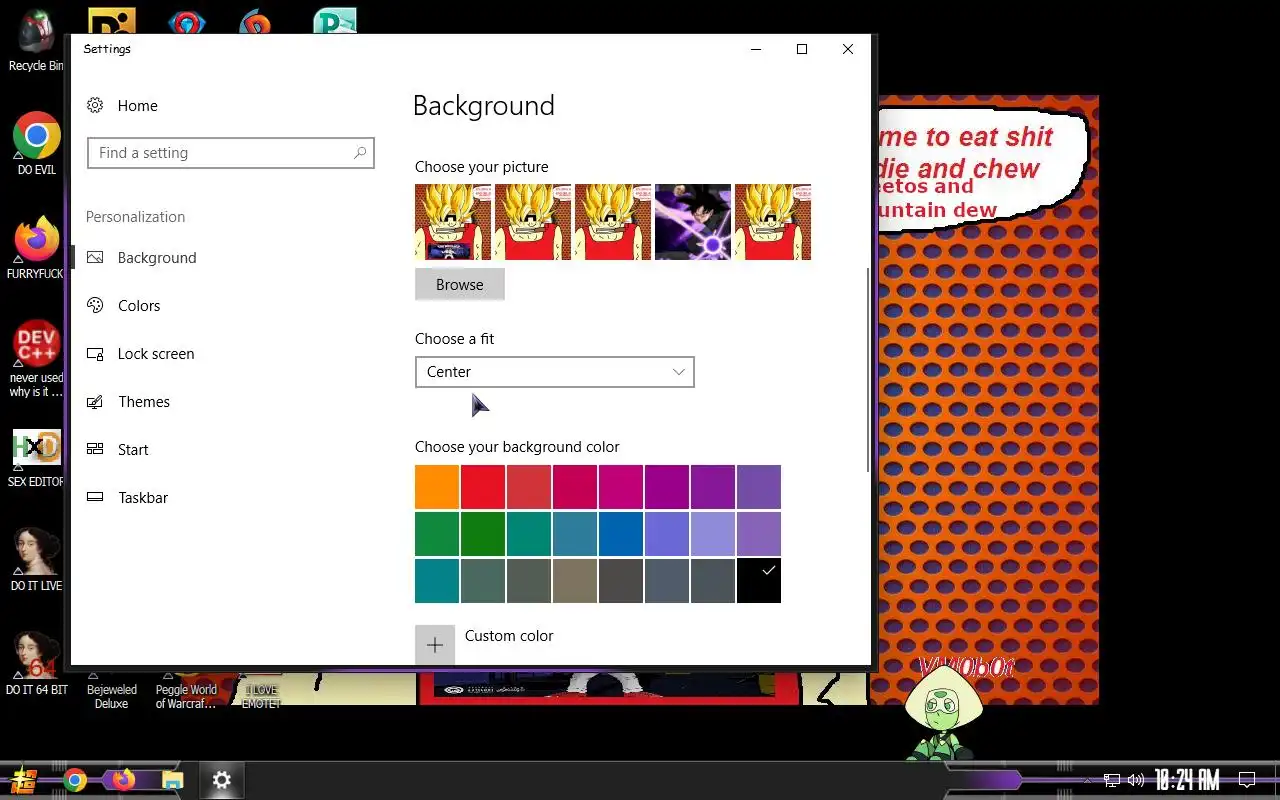Click the Browse button

460,285
